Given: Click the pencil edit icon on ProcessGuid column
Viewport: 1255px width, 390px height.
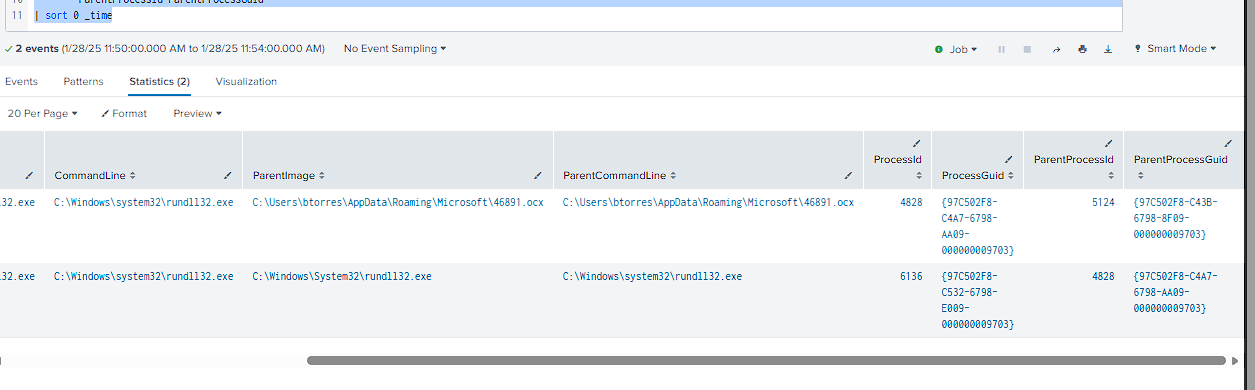Looking at the screenshot, I should click(x=1008, y=159).
